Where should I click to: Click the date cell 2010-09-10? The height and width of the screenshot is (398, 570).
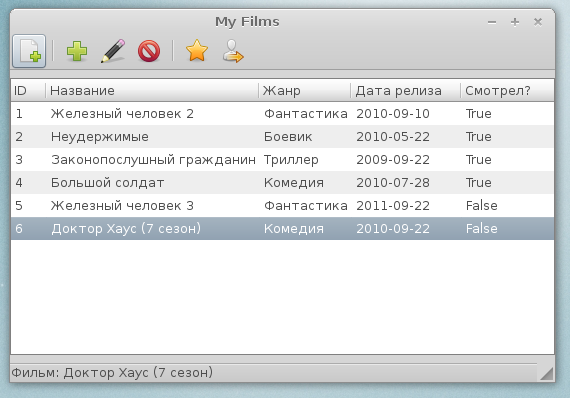tap(393, 114)
